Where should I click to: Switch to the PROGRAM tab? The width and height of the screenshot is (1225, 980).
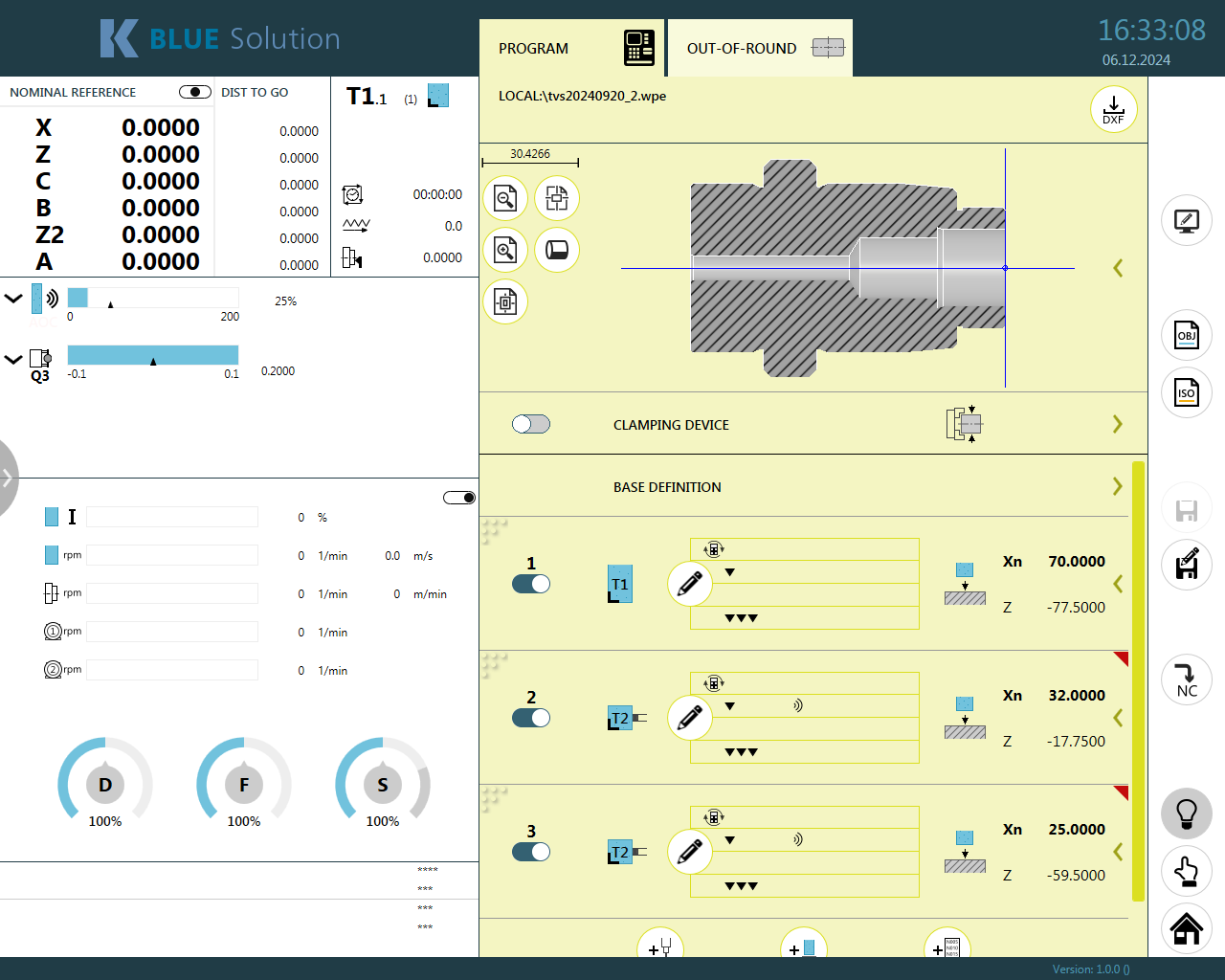(571, 48)
